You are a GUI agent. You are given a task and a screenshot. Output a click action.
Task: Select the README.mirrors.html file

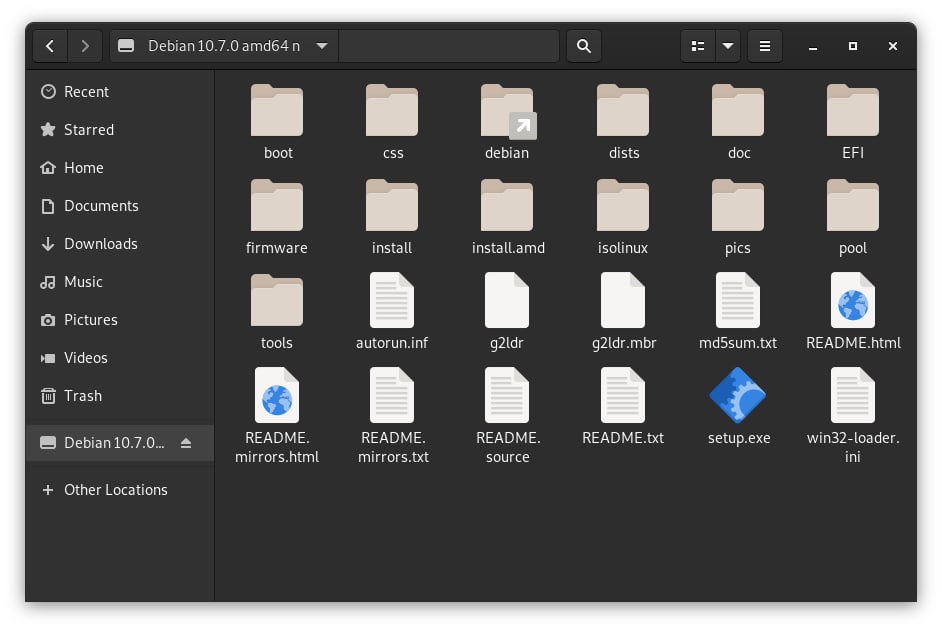277,416
